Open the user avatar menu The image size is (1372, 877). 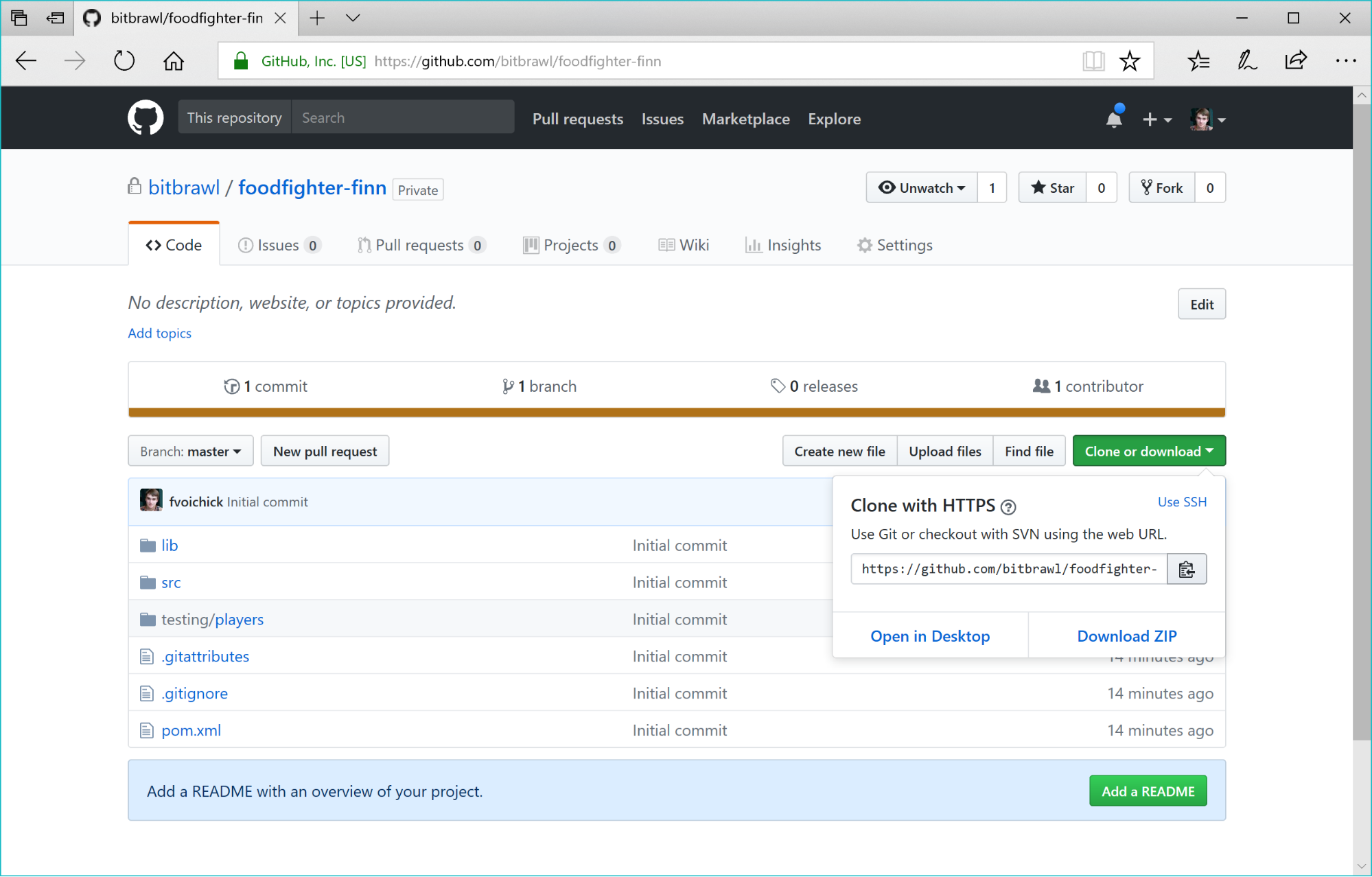pos(1208,119)
